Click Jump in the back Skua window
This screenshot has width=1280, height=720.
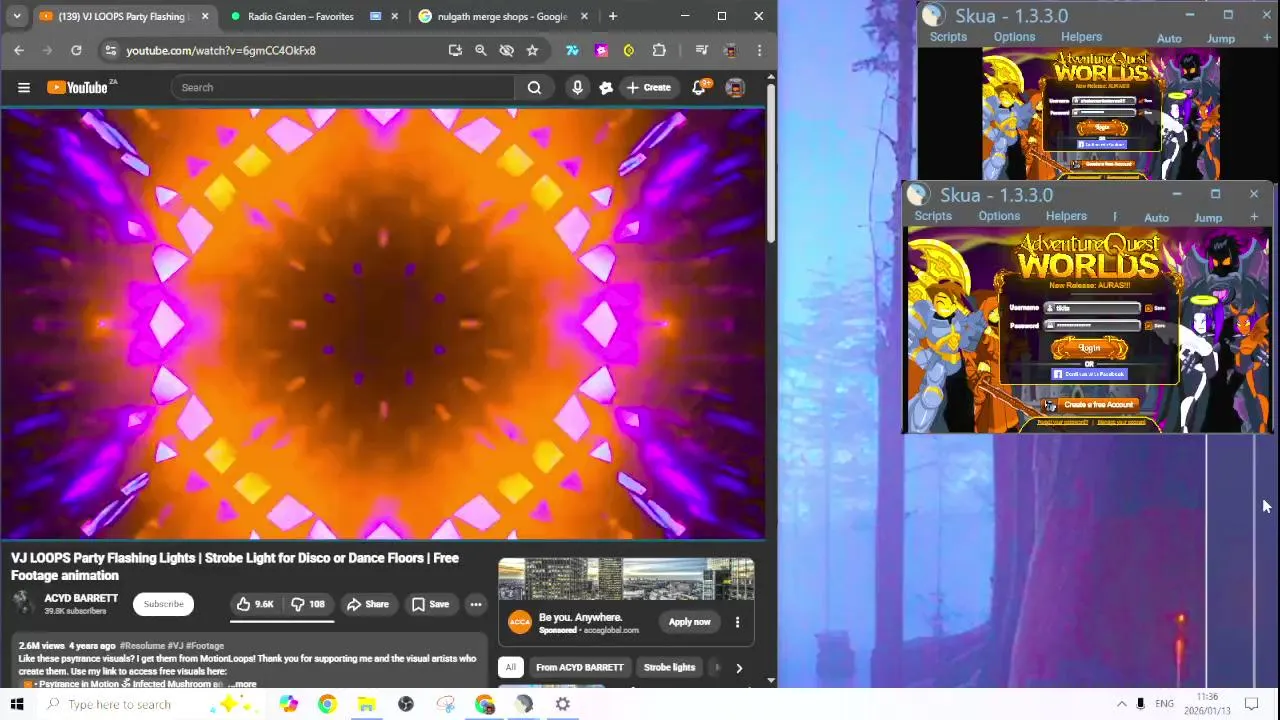pyautogui.click(x=1221, y=38)
